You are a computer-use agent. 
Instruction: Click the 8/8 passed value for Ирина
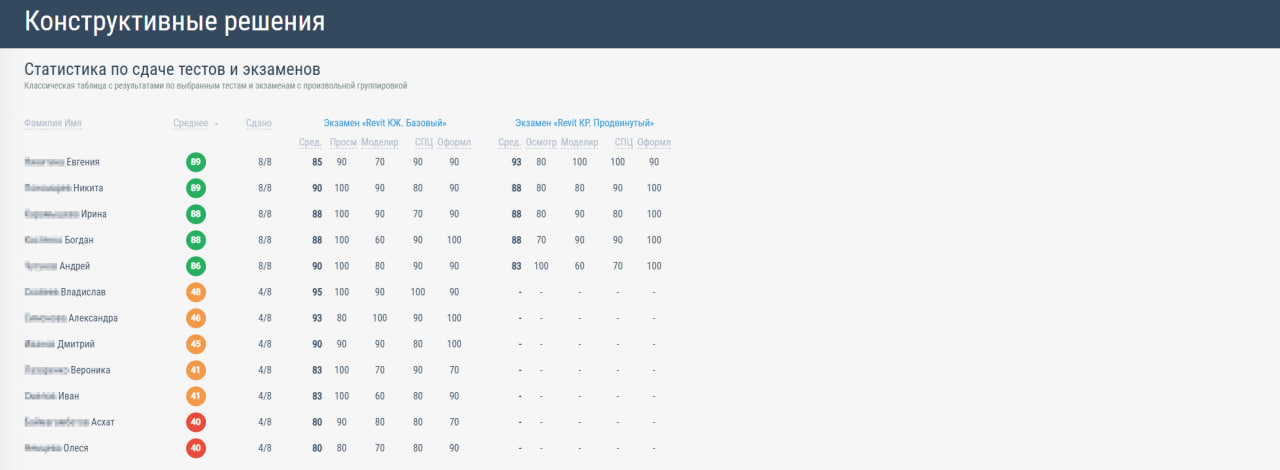tap(265, 214)
